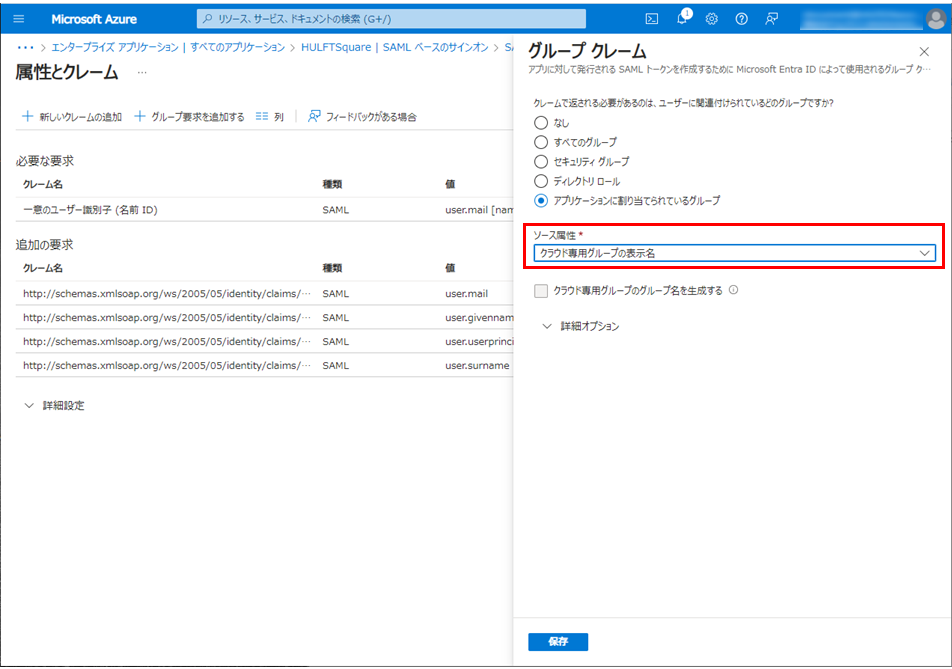
Task: Click the info icon beside group name checkbox
Action: [x=734, y=291]
